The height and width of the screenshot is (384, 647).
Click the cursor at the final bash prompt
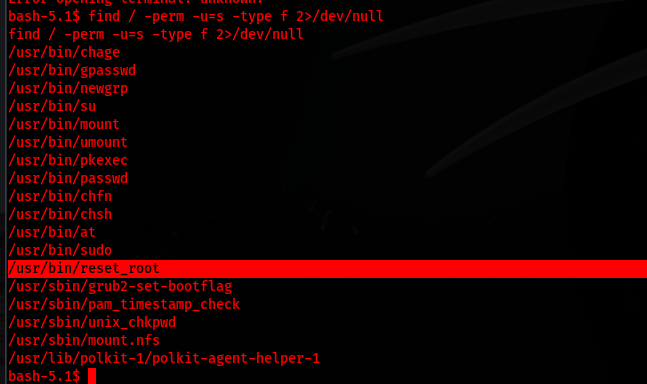[92, 376]
